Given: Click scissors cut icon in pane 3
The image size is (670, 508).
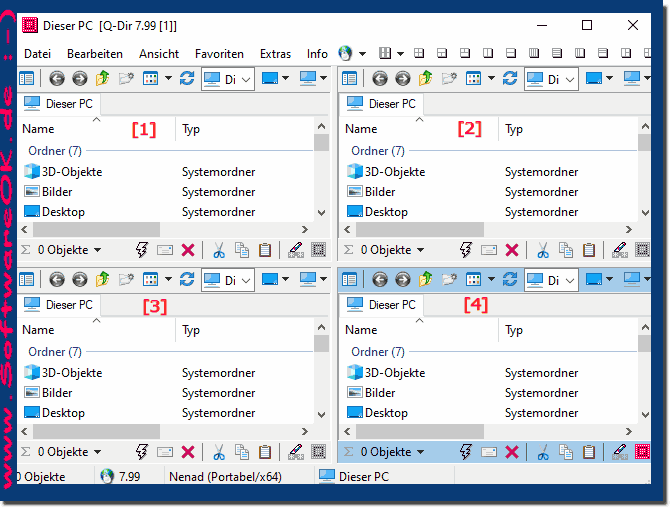Looking at the screenshot, I should click(219, 452).
